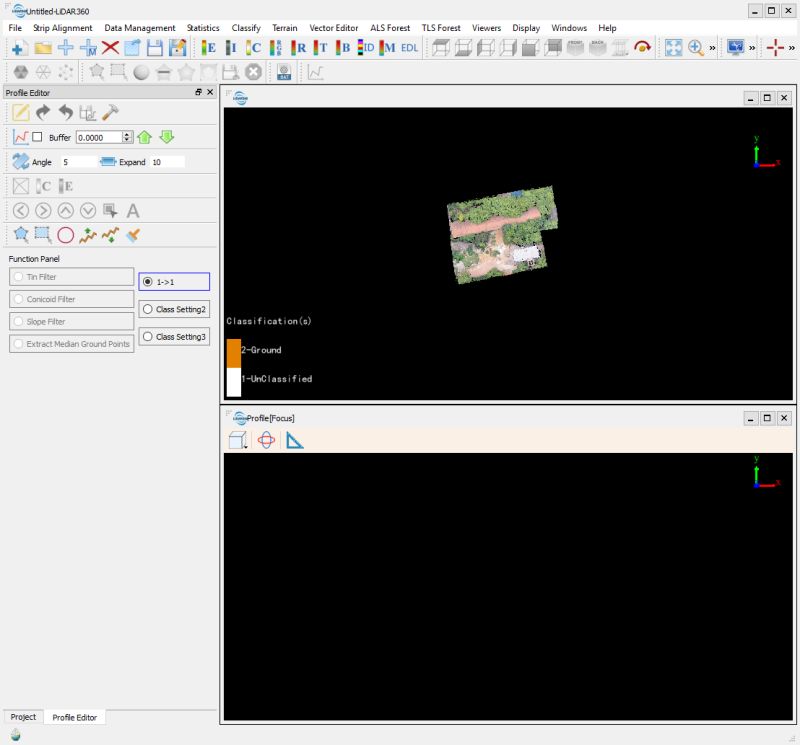Open the ALS Forest menu

pyautogui.click(x=389, y=28)
